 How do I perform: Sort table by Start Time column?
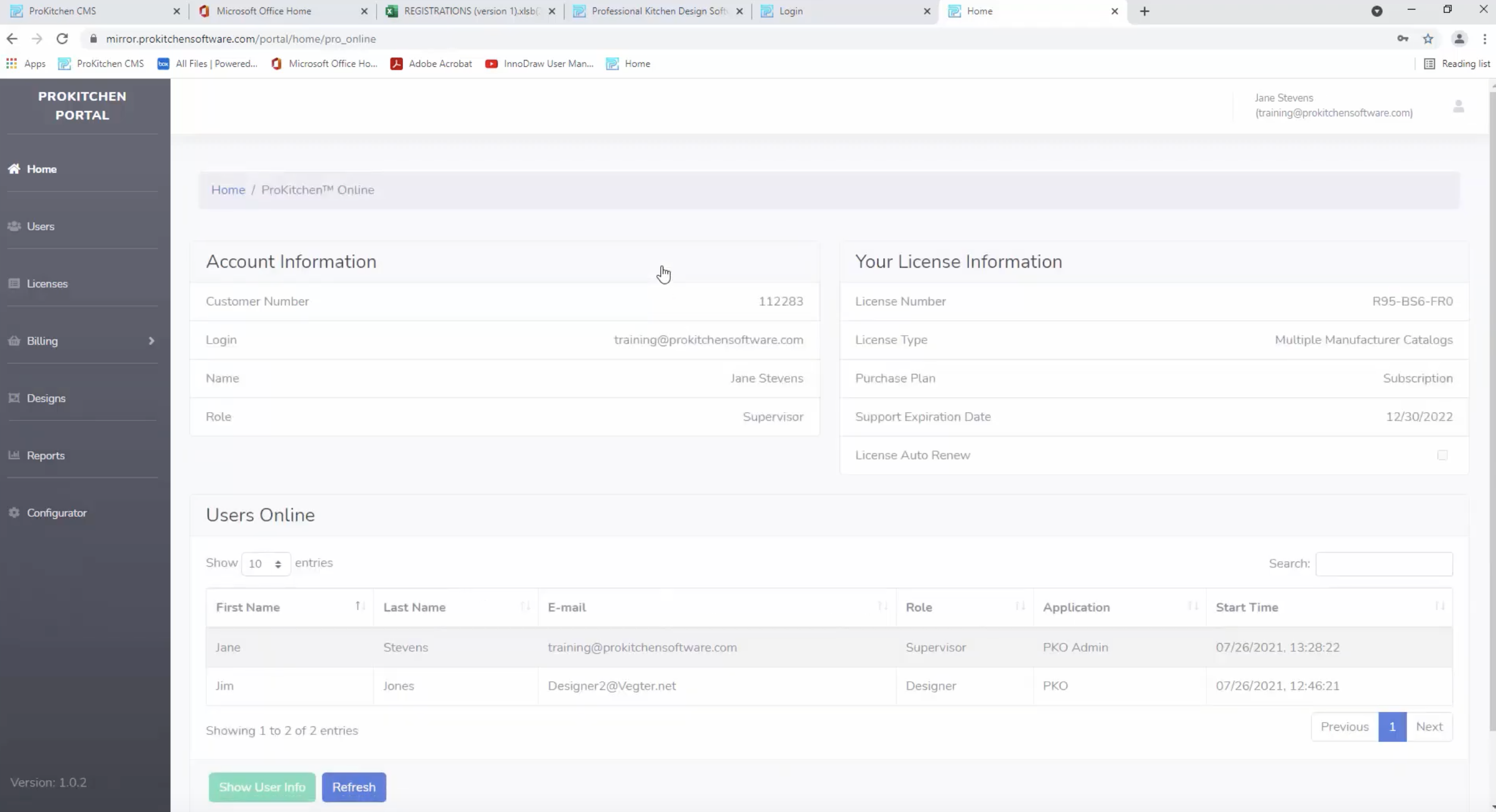[x=1329, y=608]
